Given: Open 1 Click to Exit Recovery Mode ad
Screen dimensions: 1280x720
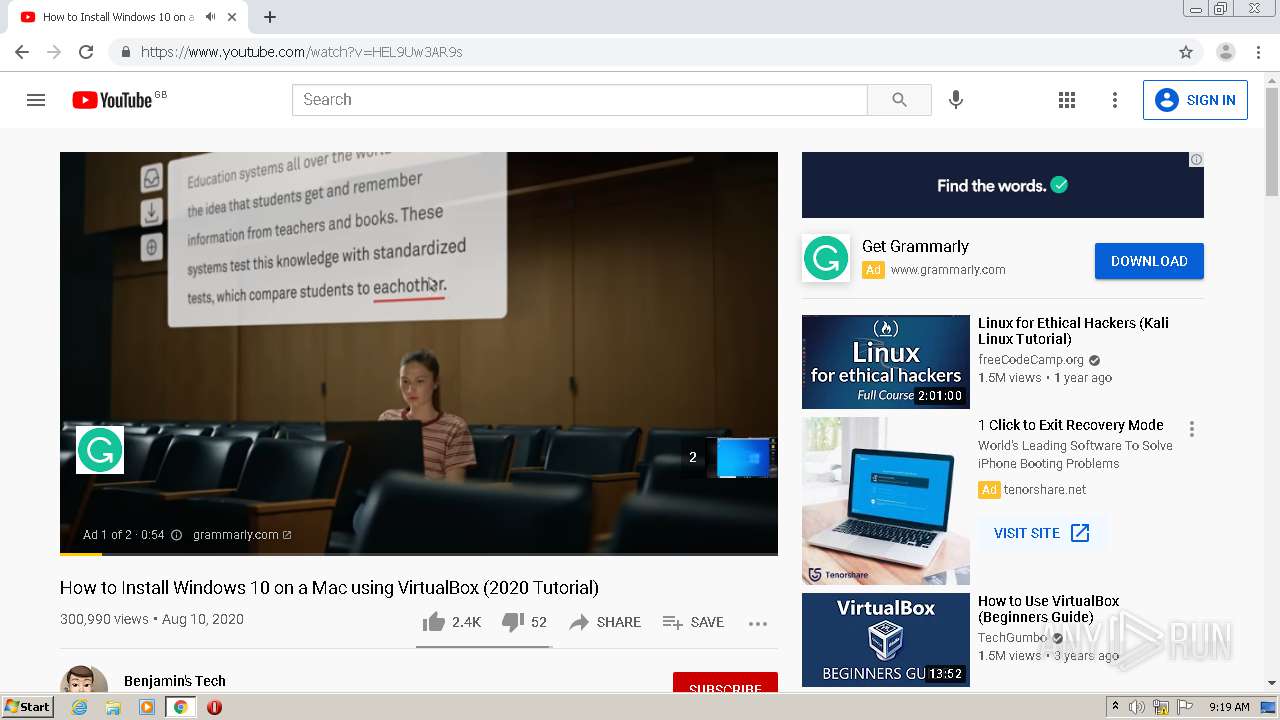Looking at the screenshot, I should tap(1071, 425).
